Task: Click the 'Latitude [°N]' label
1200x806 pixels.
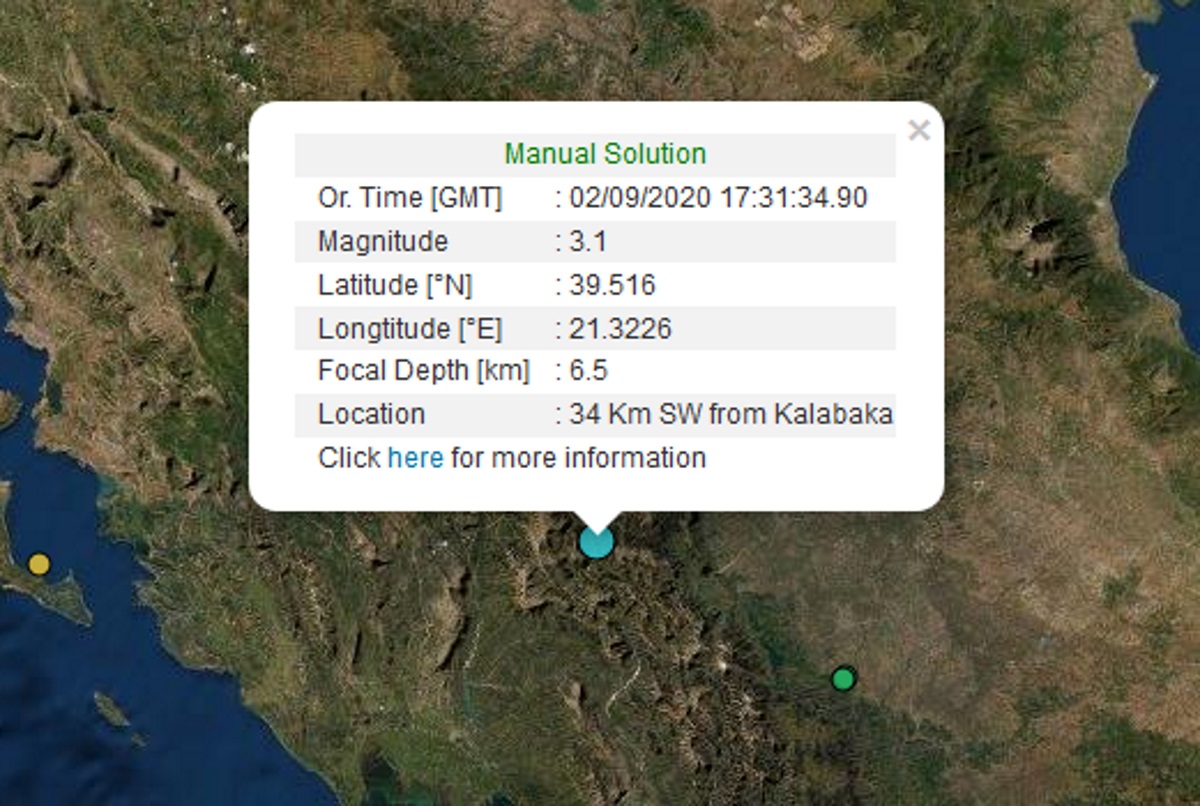Action: (x=395, y=285)
